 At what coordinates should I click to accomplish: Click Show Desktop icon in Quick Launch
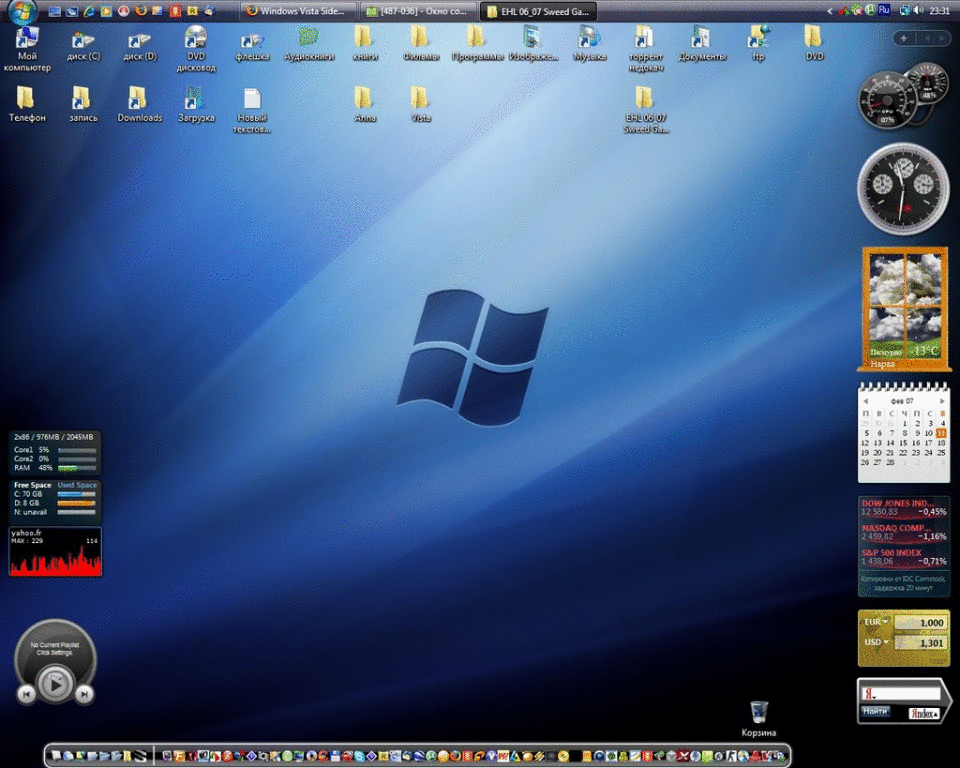[x=54, y=11]
